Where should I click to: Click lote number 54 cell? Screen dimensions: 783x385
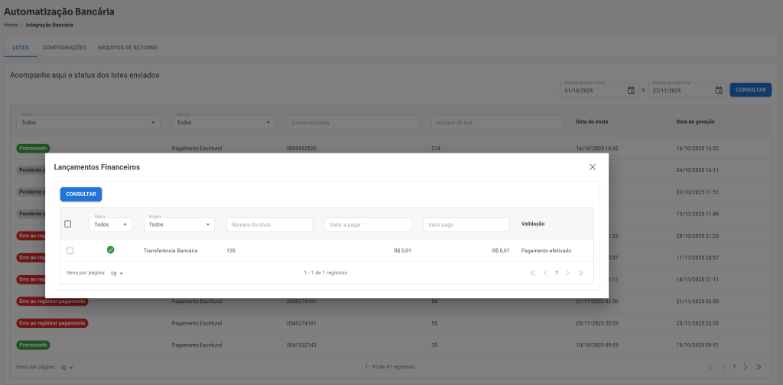click(434, 302)
